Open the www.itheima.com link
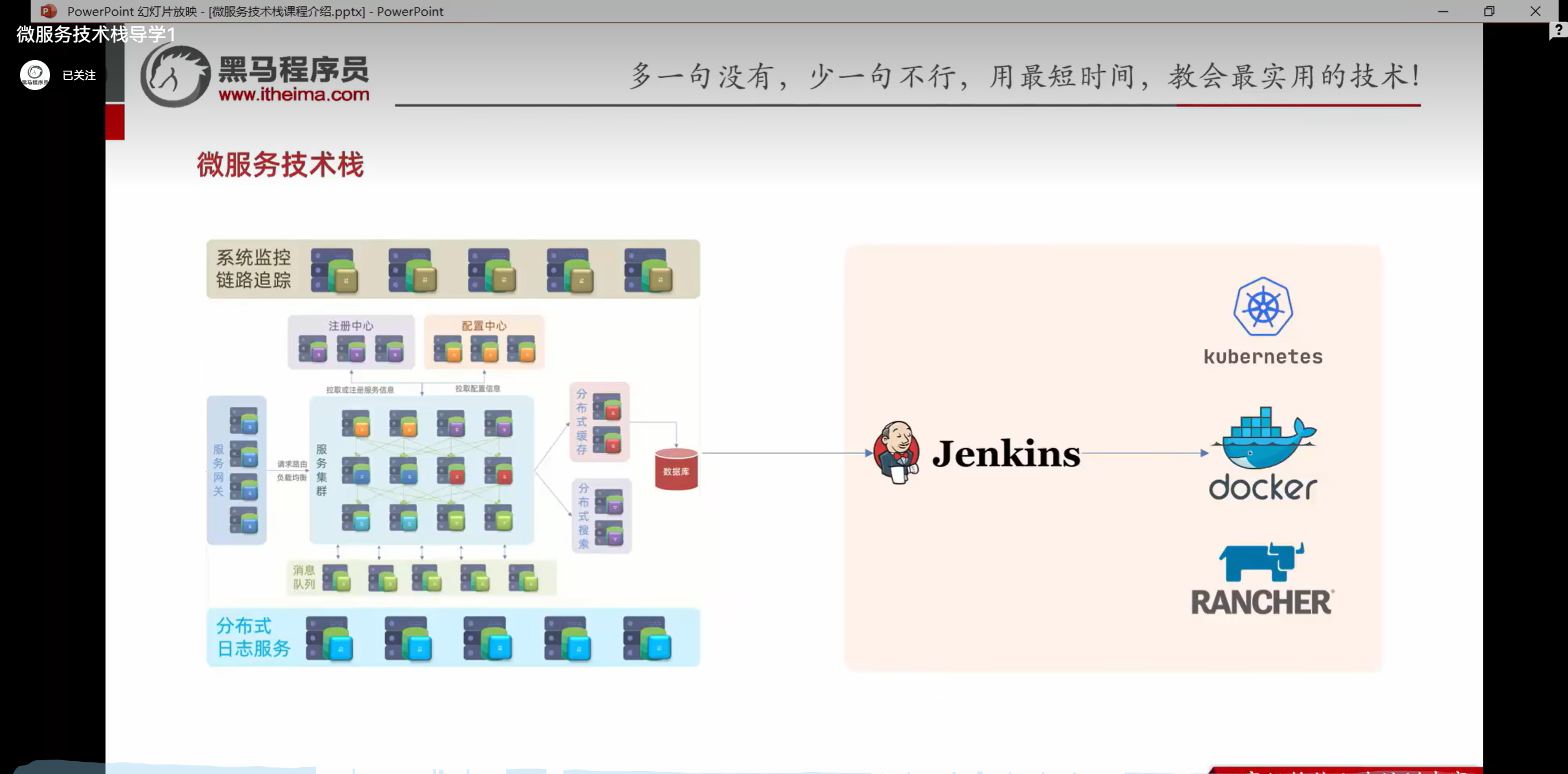 (293, 95)
